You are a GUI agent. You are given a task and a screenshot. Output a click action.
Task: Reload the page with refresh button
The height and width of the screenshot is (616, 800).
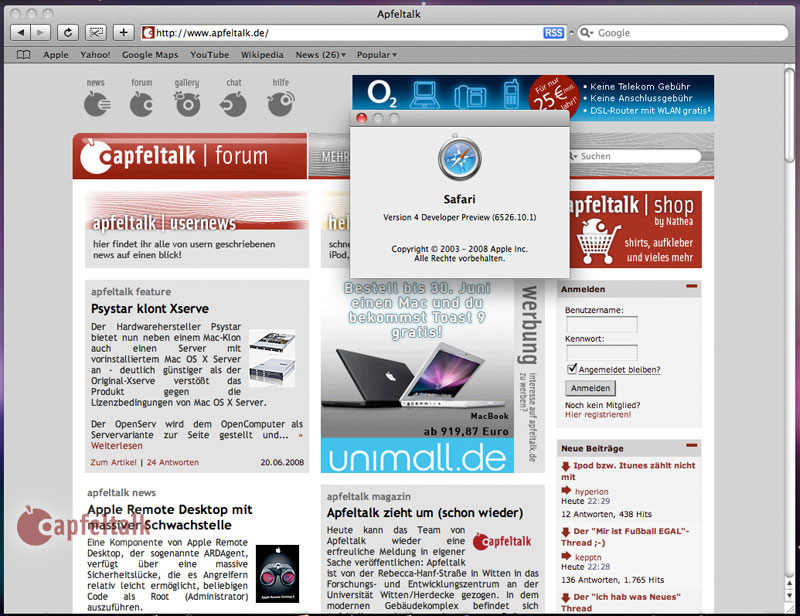67,33
